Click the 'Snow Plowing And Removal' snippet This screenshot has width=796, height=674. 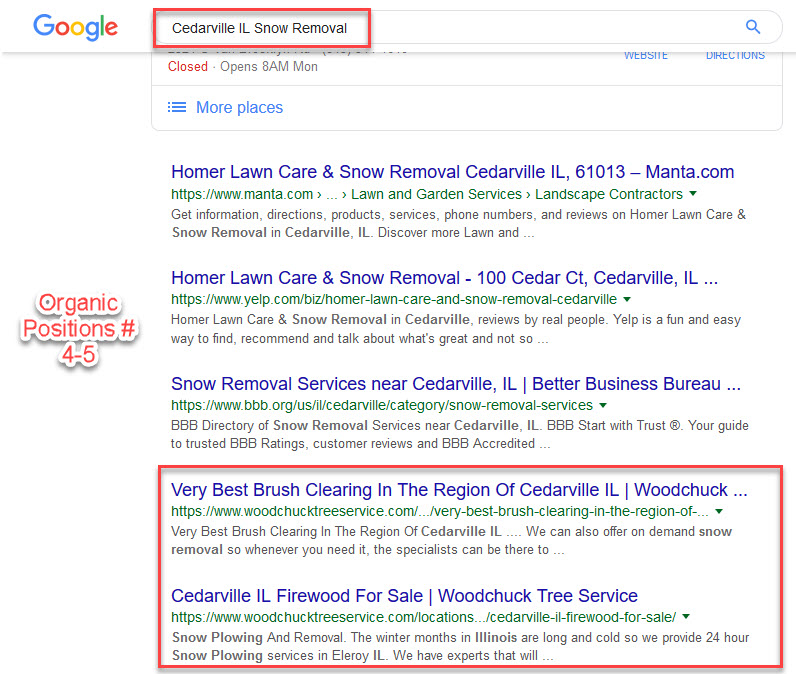[460, 646]
